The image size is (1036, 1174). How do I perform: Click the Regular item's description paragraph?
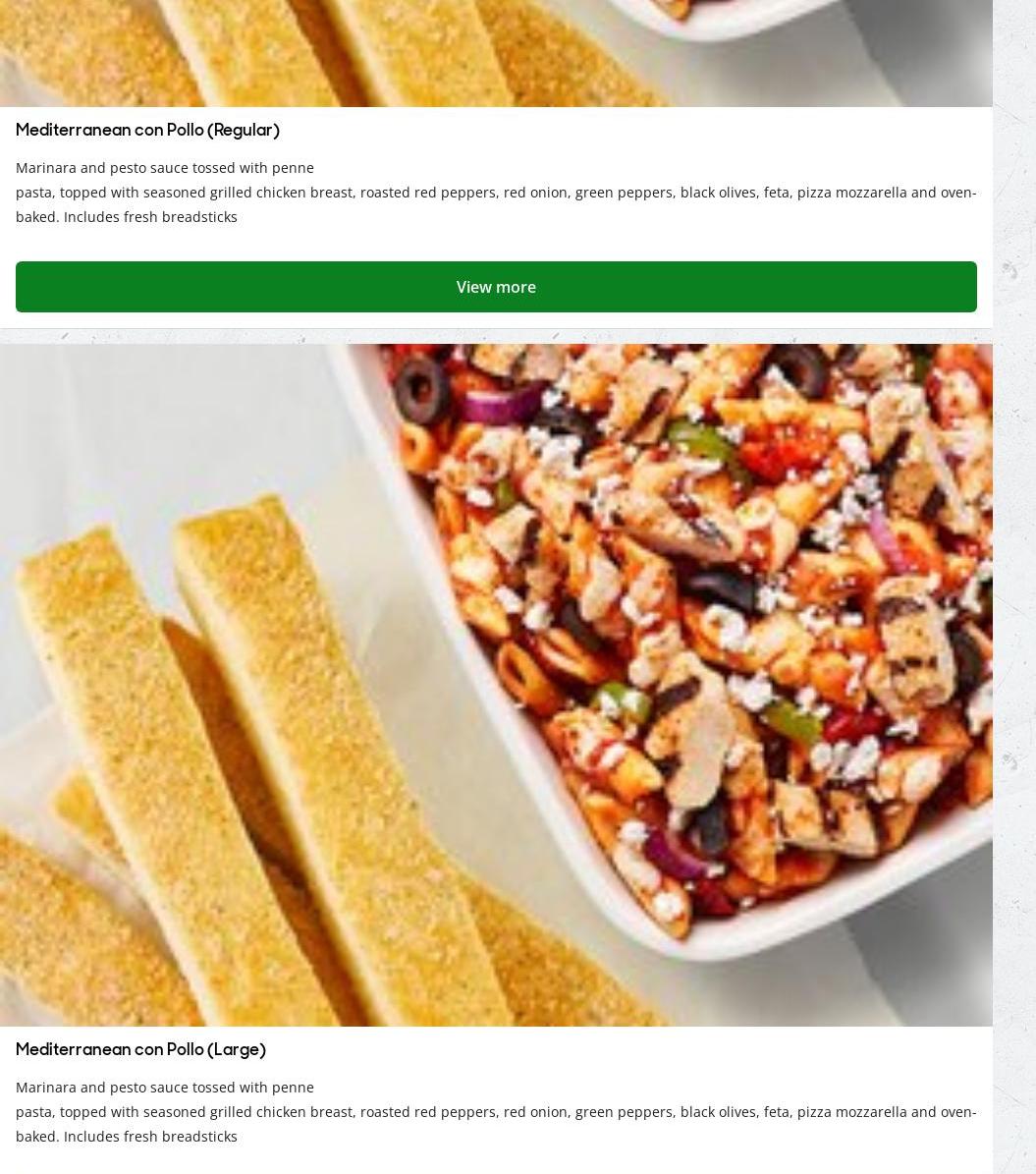[496, 192]
